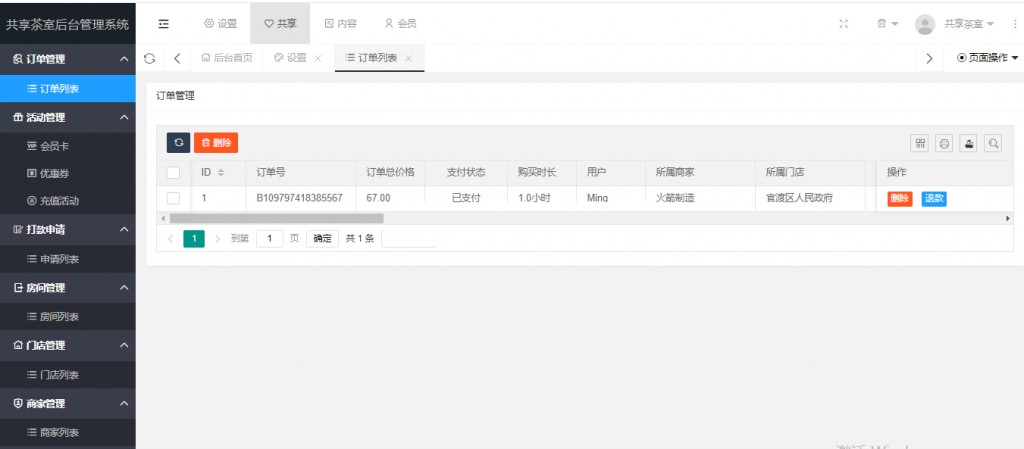The height and width of the screenshot is (449, 1024).
Task: Tick the checkbox for order row ID 1
Action: pyautogui.click(x=174, y=198)
